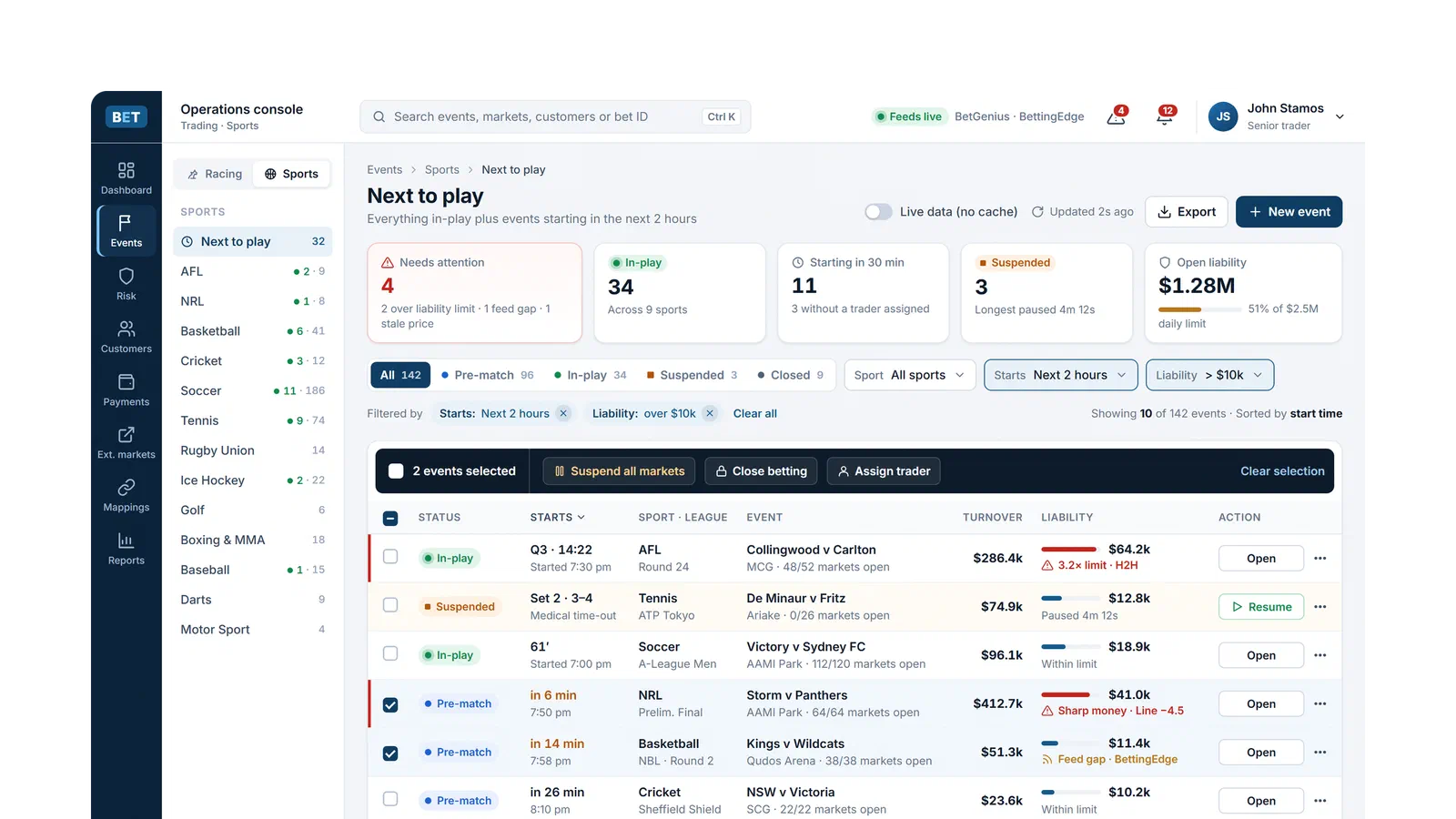
Task: Check the Victory v Sydney FC checkbox
Action: pyautogui.click(x=390, y=653)
